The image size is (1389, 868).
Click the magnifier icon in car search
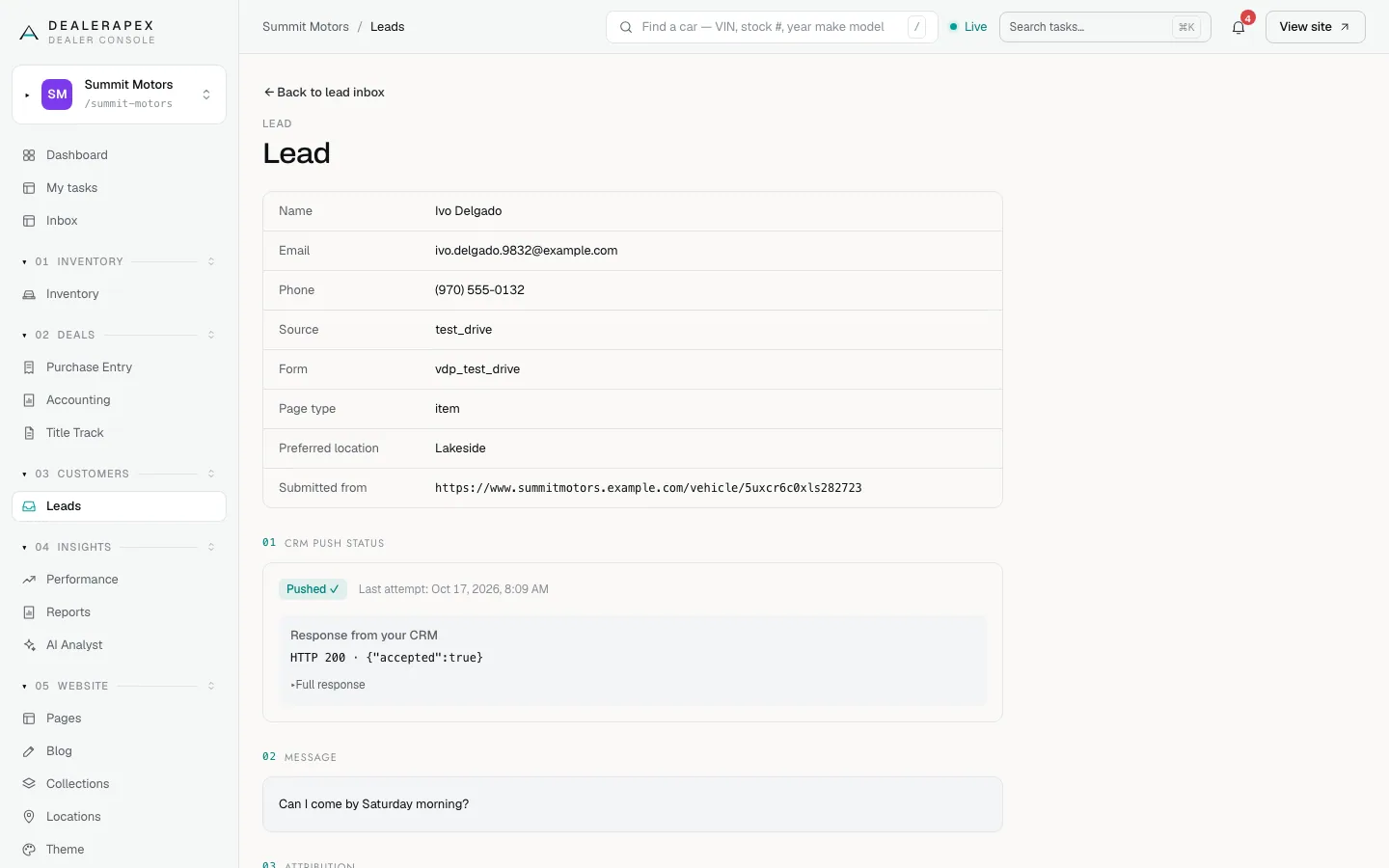coord(626,27)
